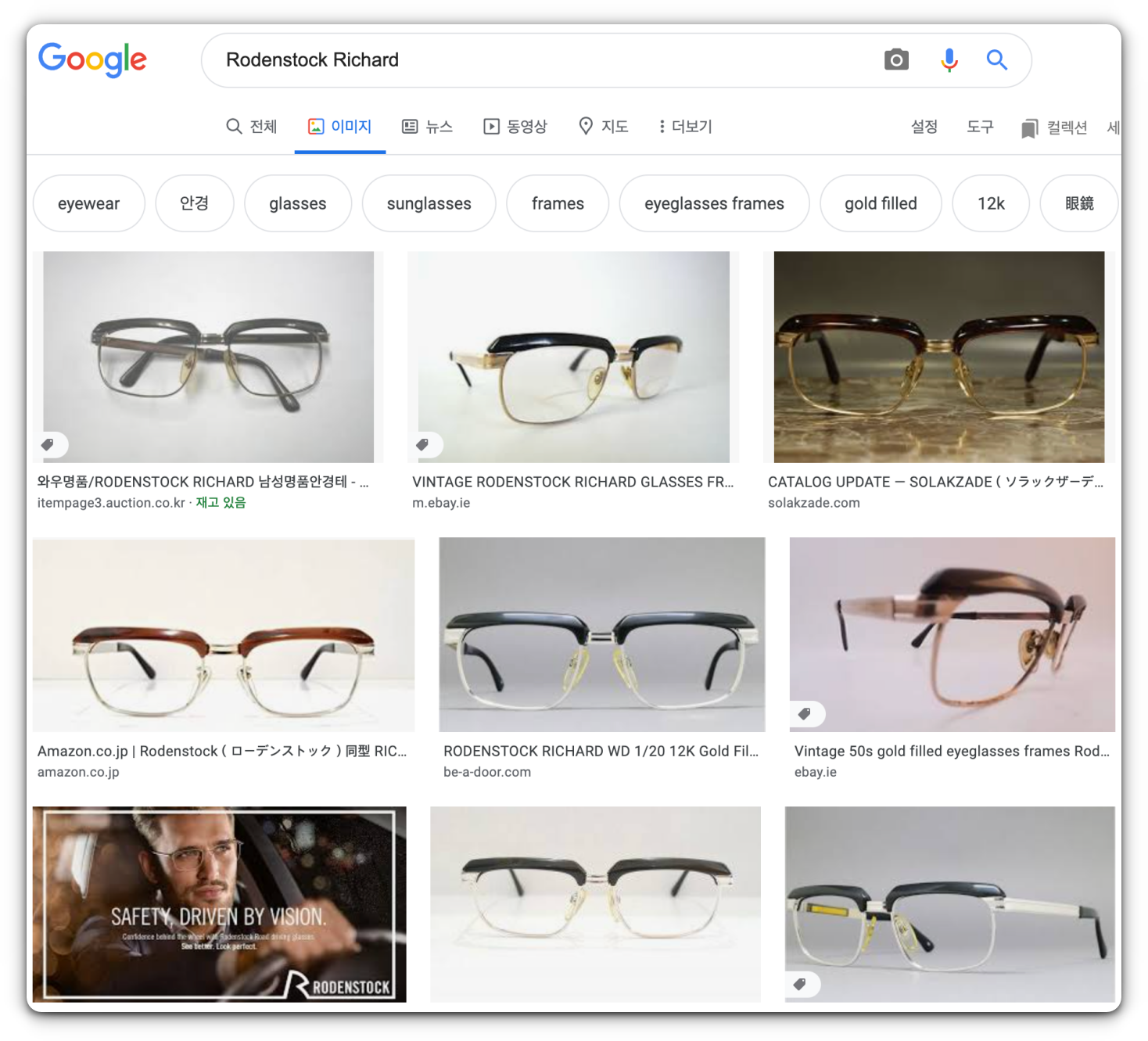Click the solakzade.com source text

(x=814, y=503)
